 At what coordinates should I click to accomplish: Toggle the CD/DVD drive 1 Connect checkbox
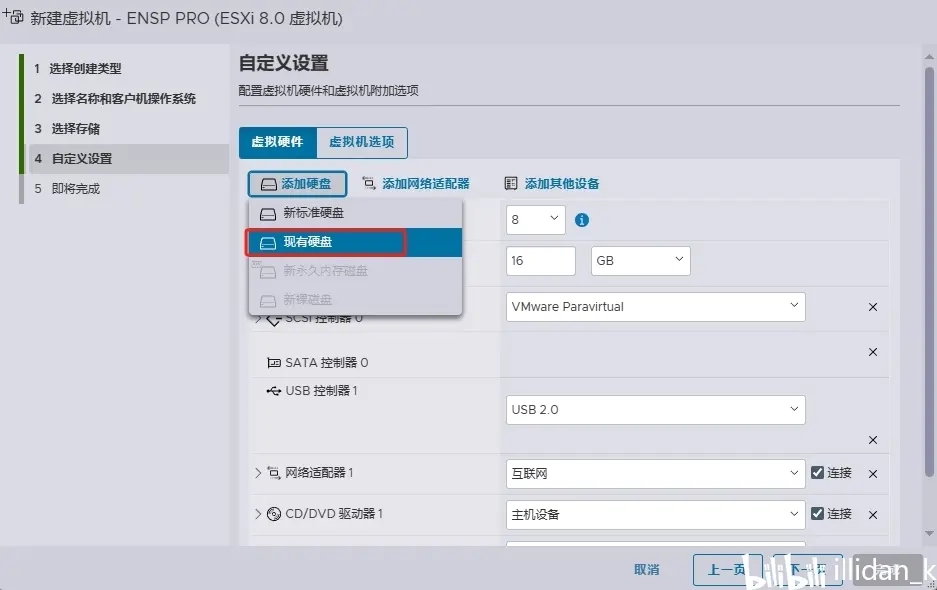[x=817, y=513]
